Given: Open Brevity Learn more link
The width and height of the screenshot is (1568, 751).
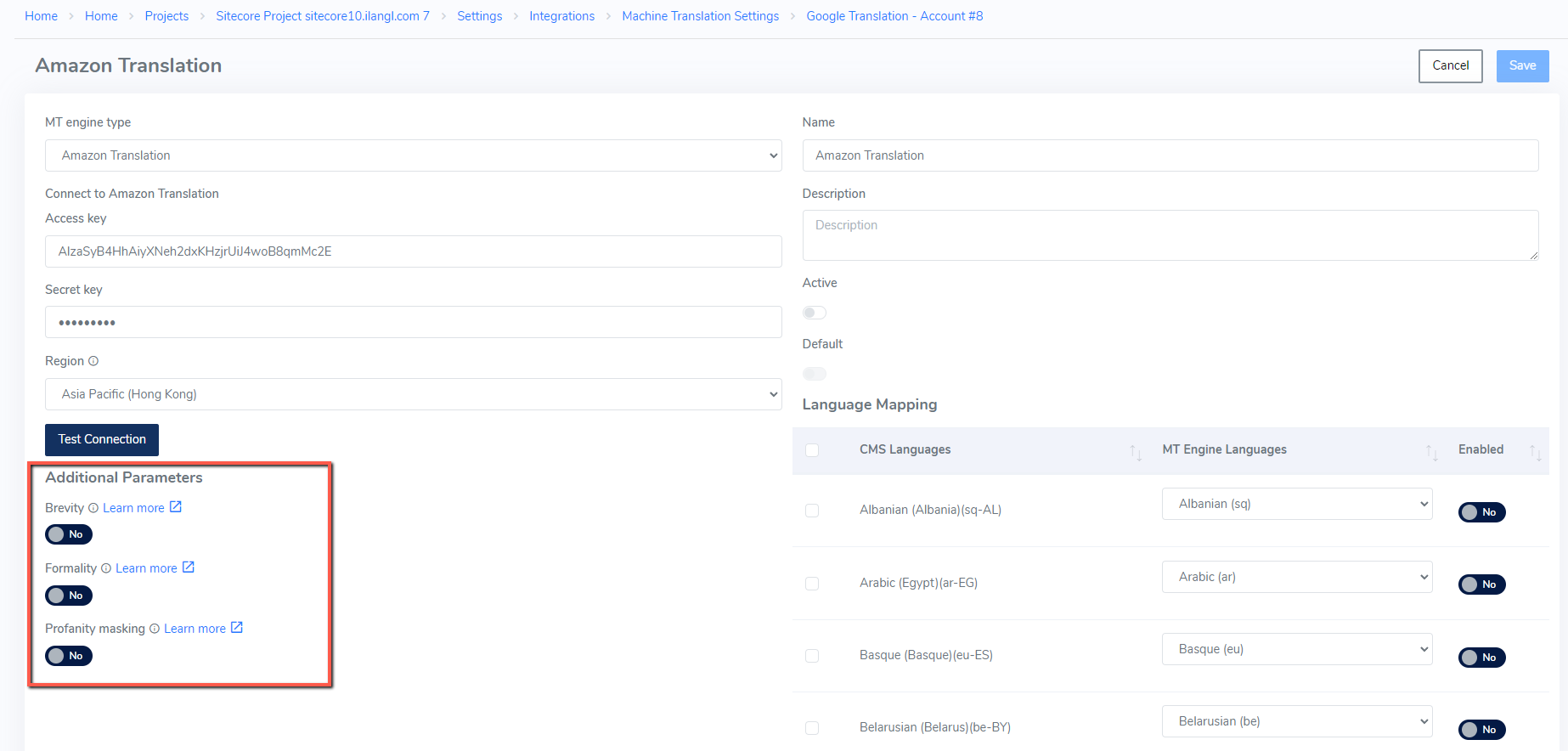Looking at the screenshot, I should coord(133,508).
